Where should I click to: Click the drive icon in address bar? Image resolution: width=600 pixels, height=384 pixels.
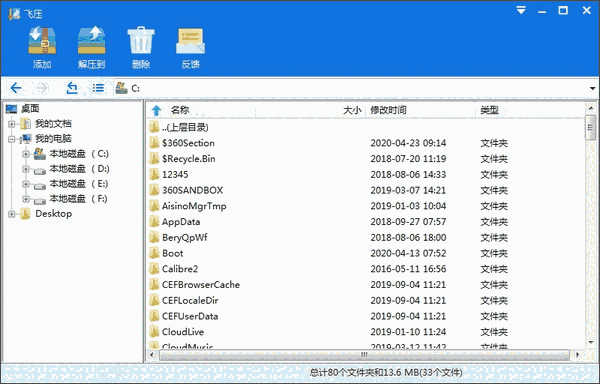pos(122,88)
